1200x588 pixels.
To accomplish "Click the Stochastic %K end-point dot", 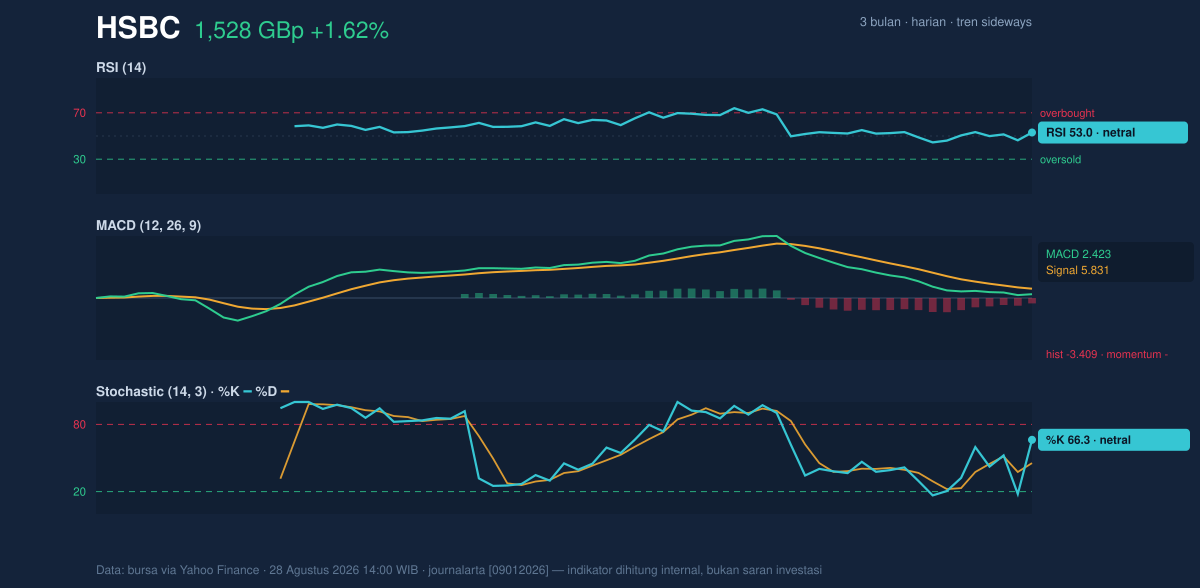I will pyautogui.click(x=1032, y=440).
